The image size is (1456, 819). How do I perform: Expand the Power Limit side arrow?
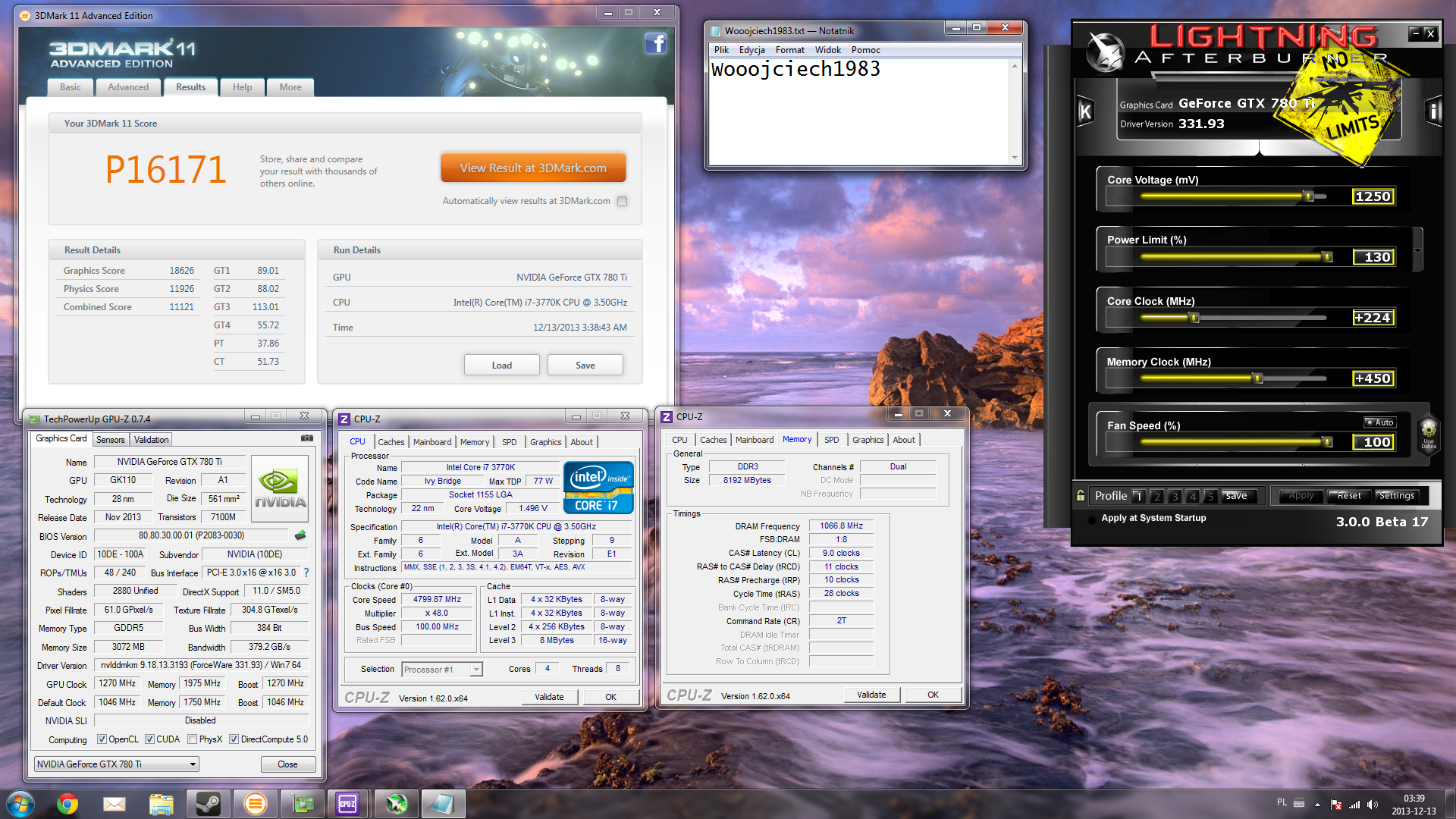point(1417,250)
